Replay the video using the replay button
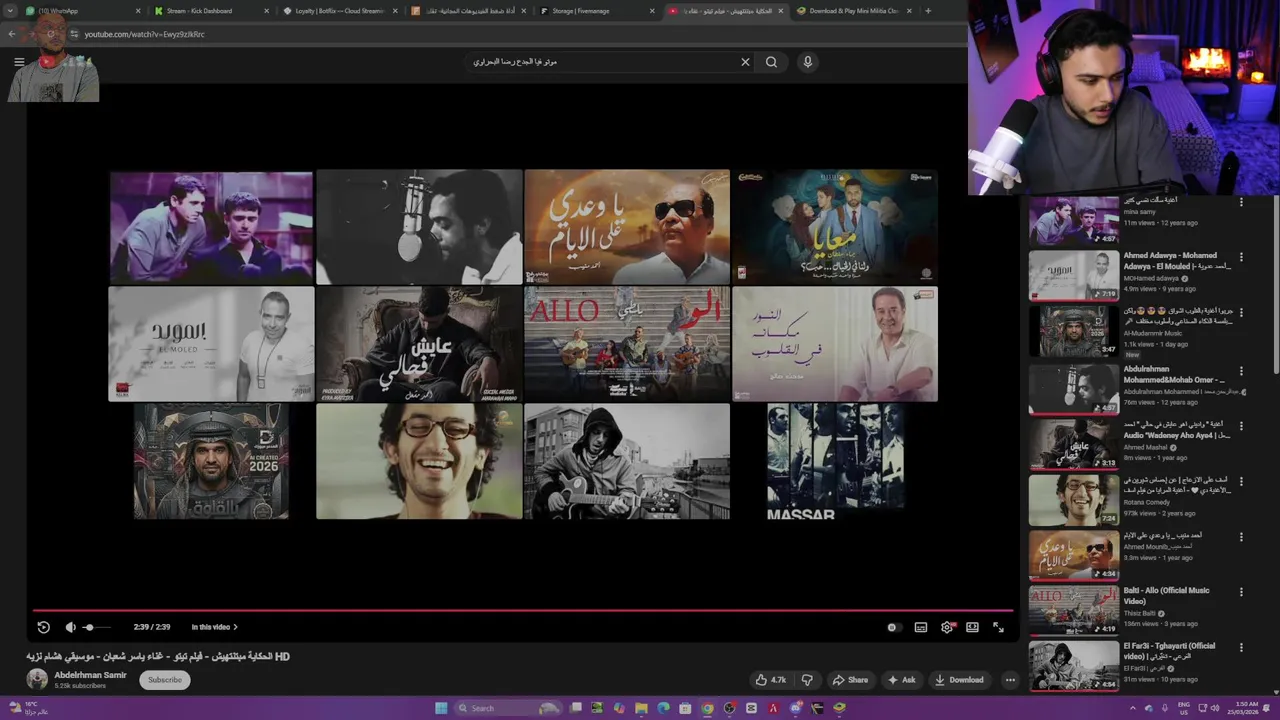Screen dimensions: 1280x720 coord(43,627)
